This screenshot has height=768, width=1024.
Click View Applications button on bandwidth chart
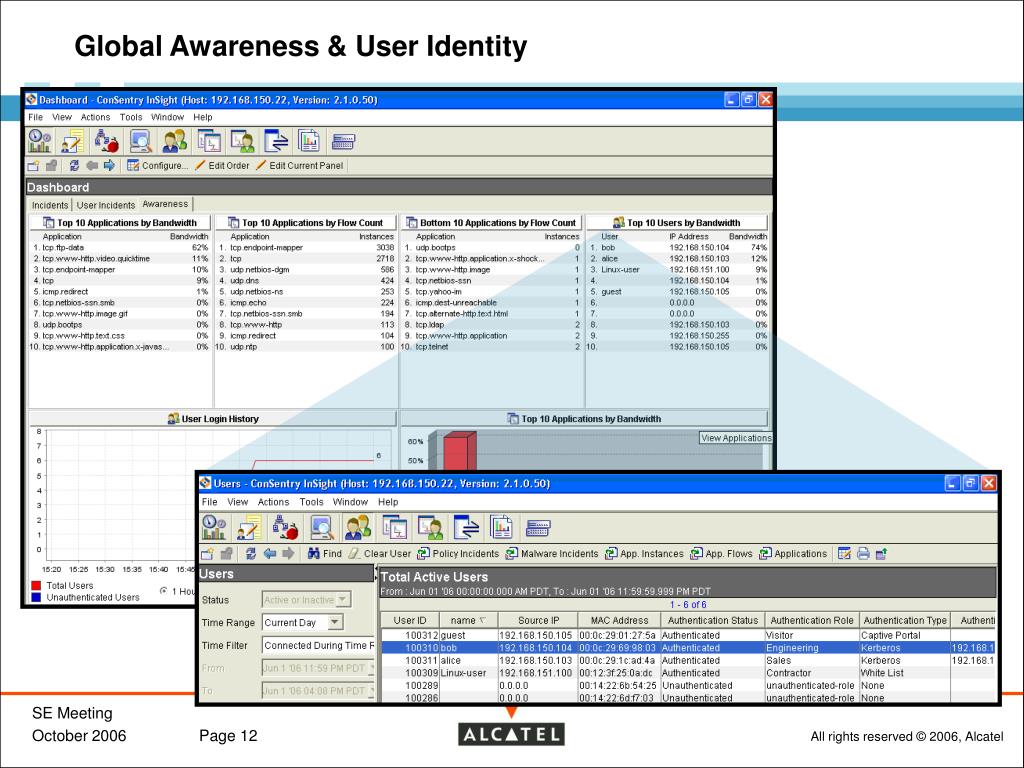coord(736,438)
